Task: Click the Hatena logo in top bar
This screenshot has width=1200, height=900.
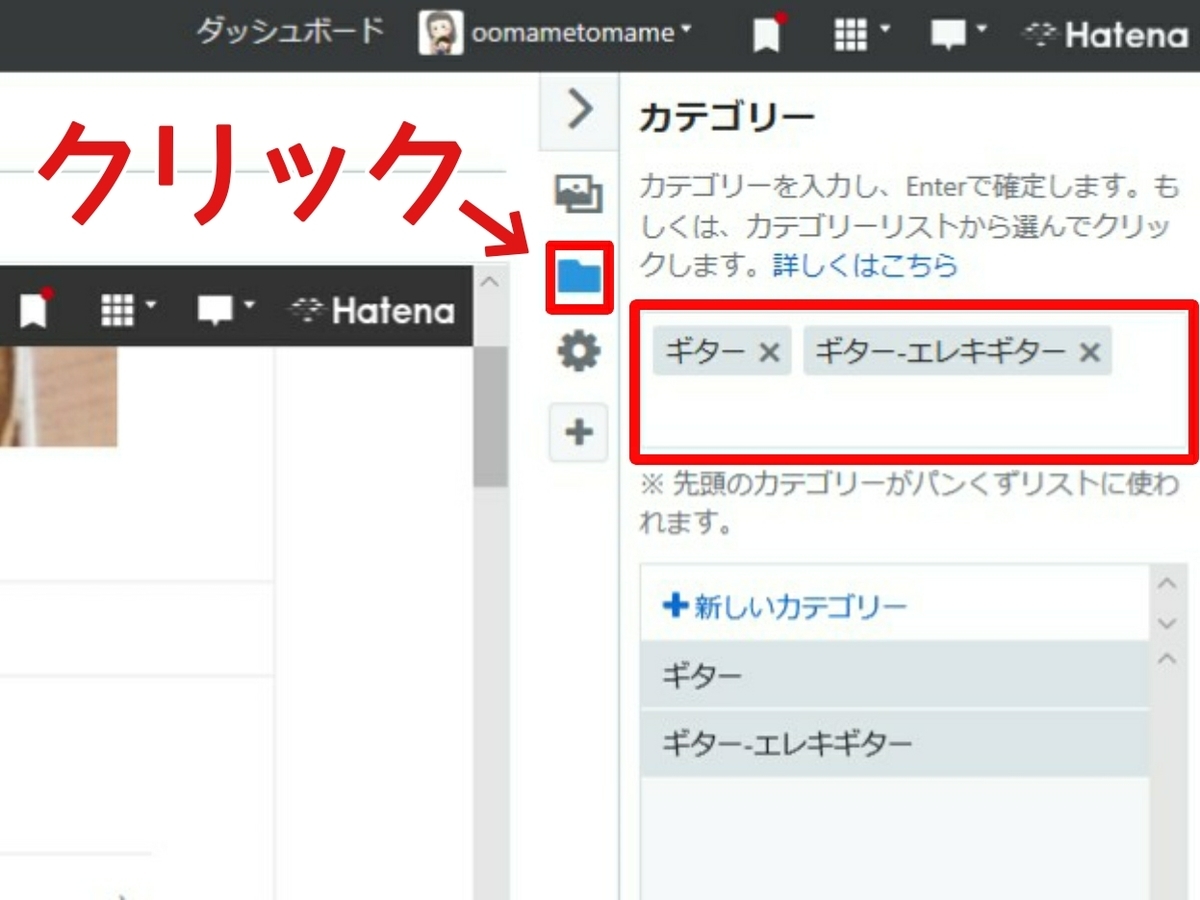Action: (1104, 36)
